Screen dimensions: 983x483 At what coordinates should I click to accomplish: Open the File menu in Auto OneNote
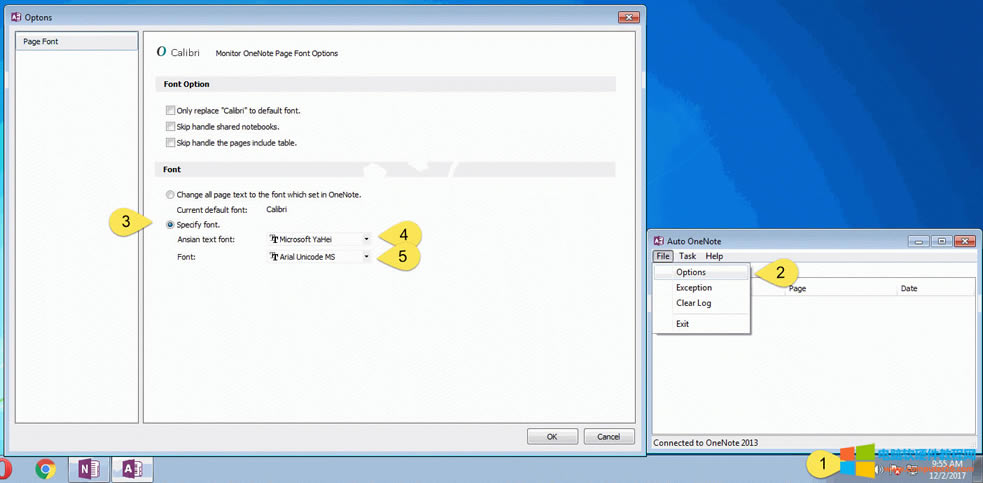(663, 256)
